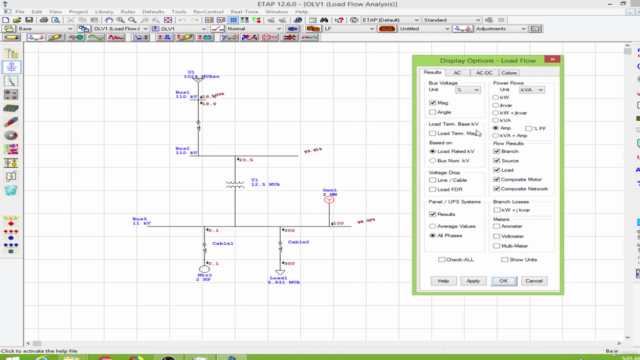The width and height of the screenshot is (640, 360).
Task: Switch to Transient Stability mode icon
Action: click(116, 38)
